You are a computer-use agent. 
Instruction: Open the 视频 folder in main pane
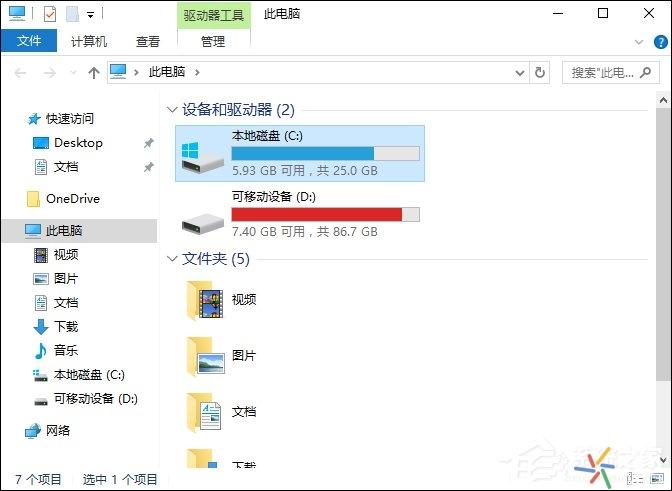point(222,299)
